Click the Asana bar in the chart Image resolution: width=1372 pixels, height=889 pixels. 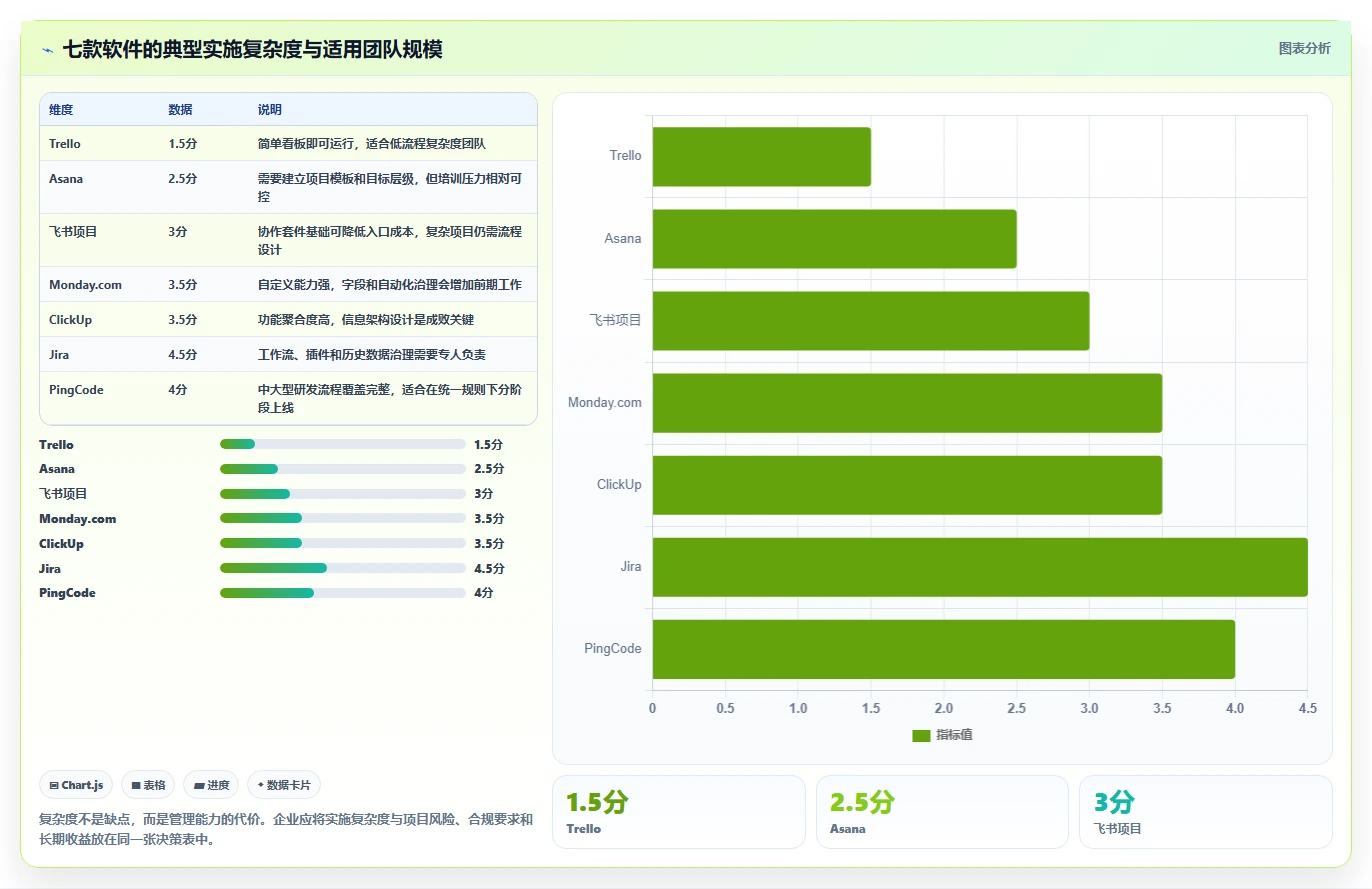pos(835,239)
